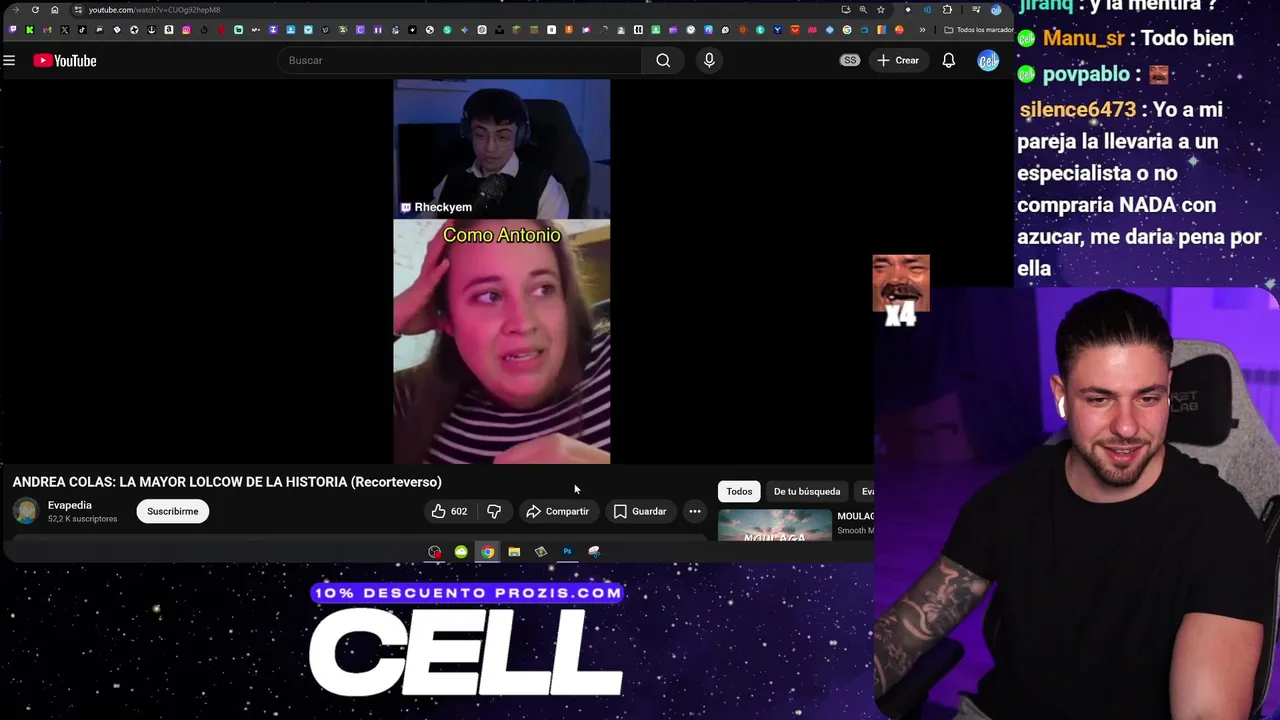Image resolution: width=1280 pixels, height=720 pixels.
Task: Select the De tu búsqueda chip
Action: tap(807, 491)
